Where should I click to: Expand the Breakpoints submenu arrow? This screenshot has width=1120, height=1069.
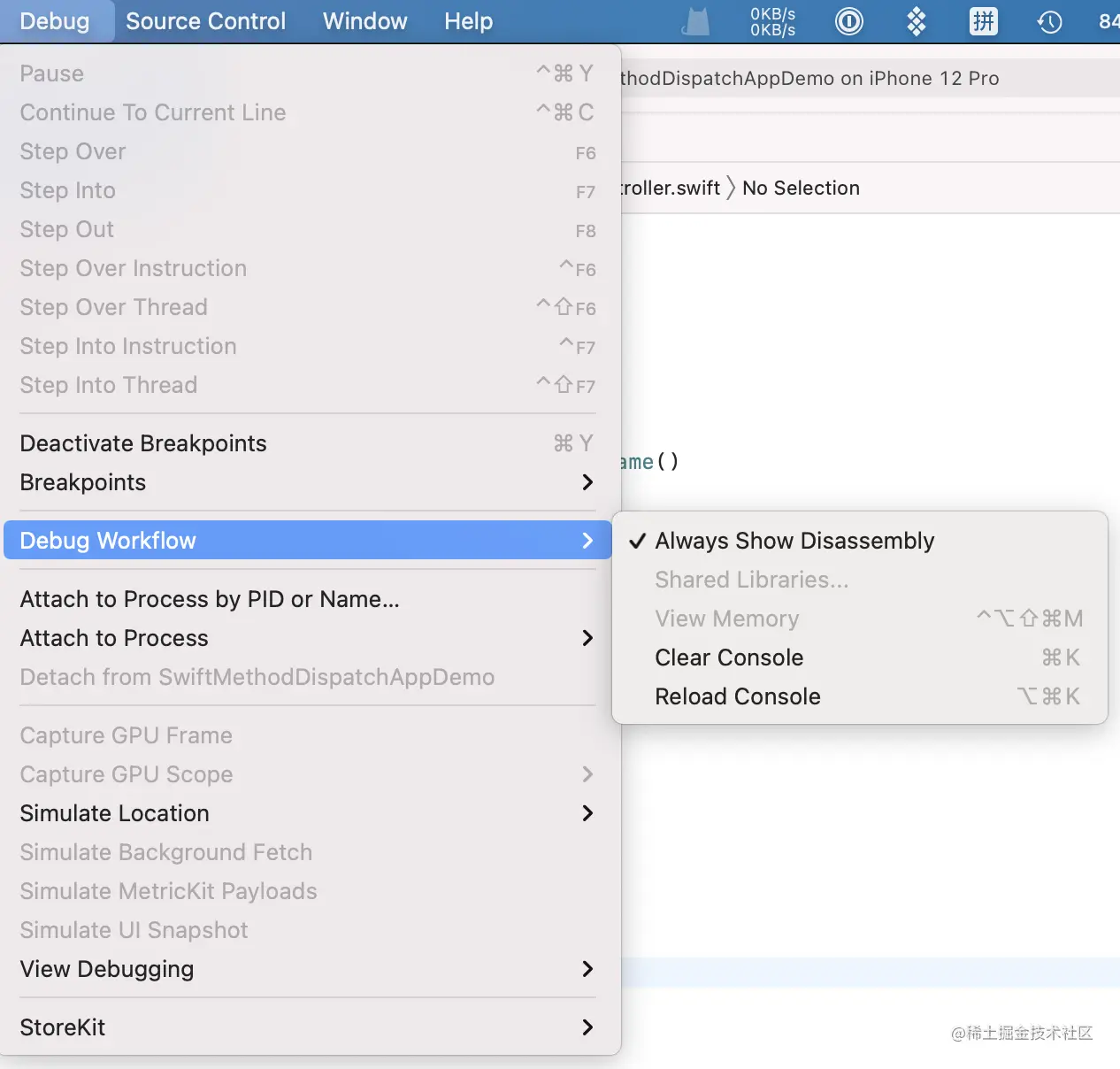587,482
